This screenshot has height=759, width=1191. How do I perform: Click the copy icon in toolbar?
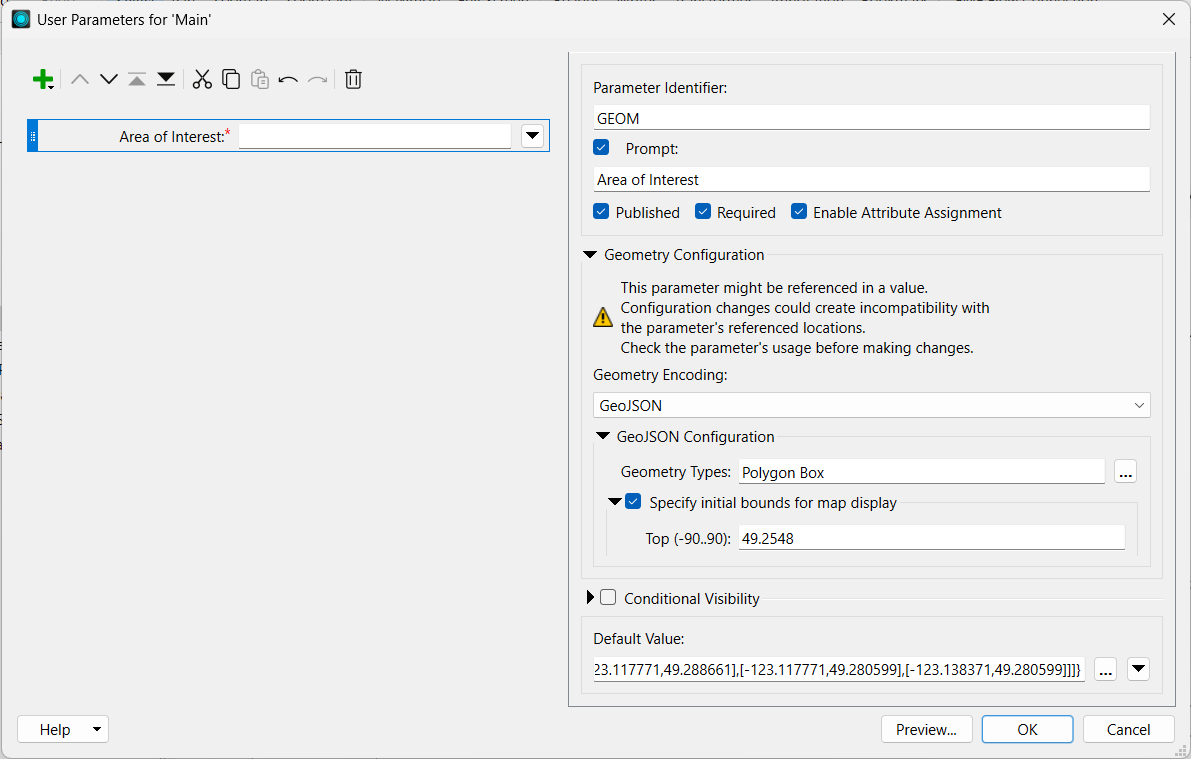[231, 79]
